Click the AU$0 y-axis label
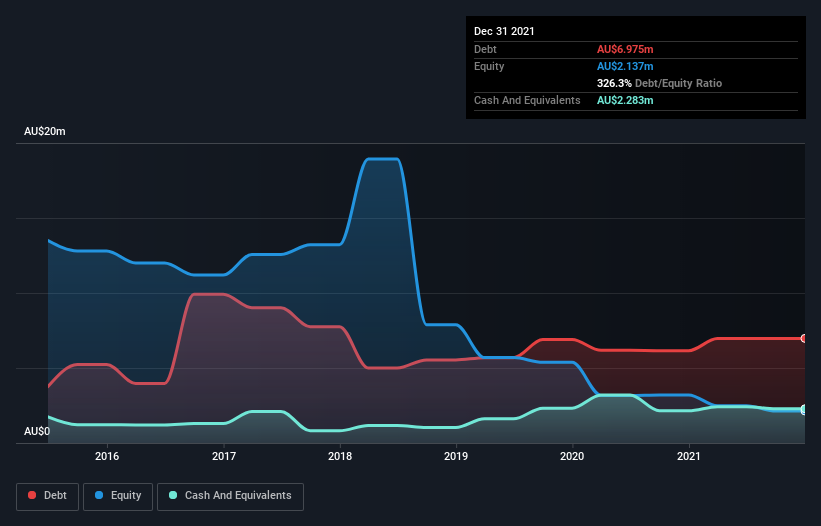This screenshot has height=526, width=821. pos(37,431)
